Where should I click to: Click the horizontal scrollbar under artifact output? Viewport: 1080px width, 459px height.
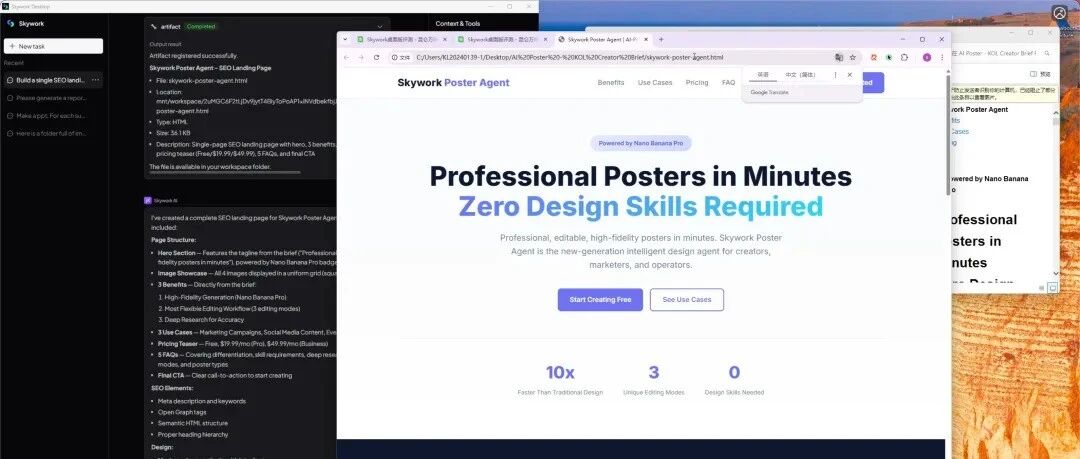point(225,172)
